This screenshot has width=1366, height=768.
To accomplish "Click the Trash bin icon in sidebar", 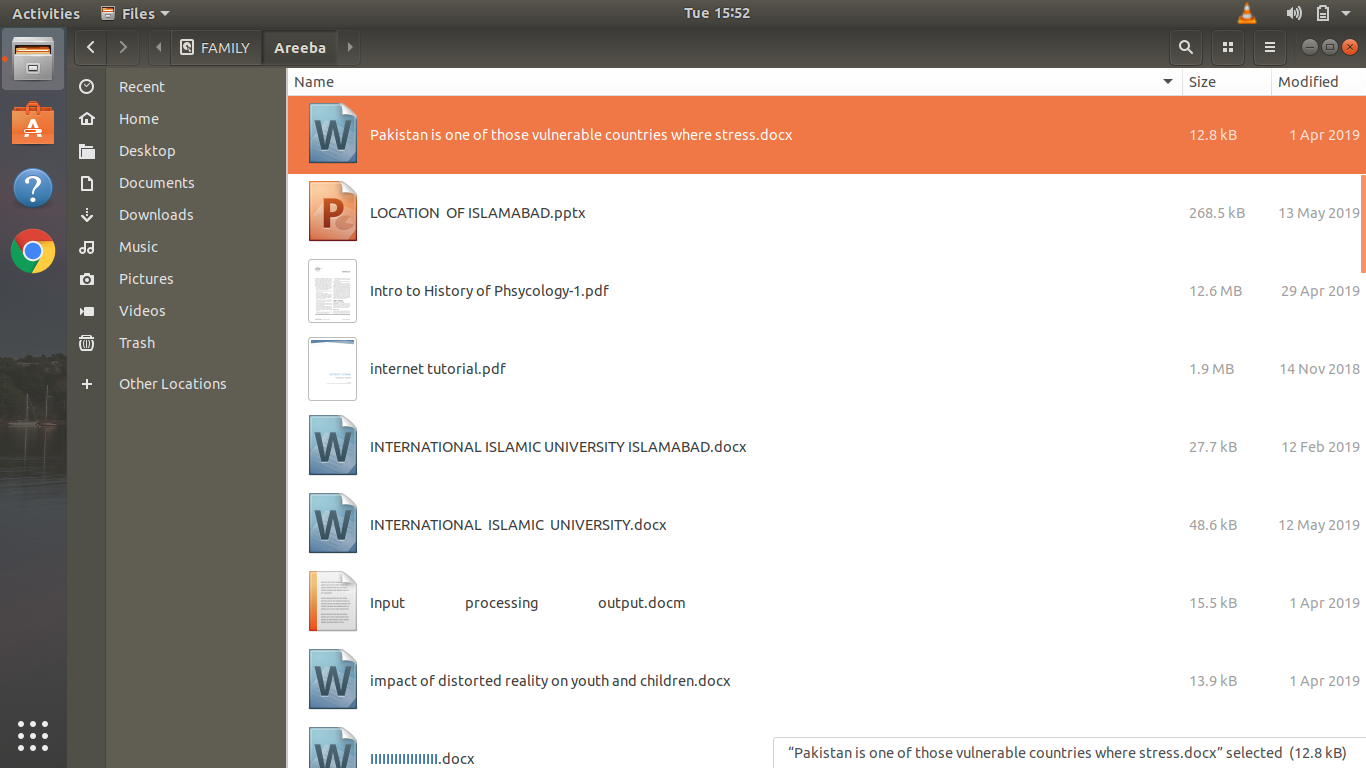I will (87, 343).
